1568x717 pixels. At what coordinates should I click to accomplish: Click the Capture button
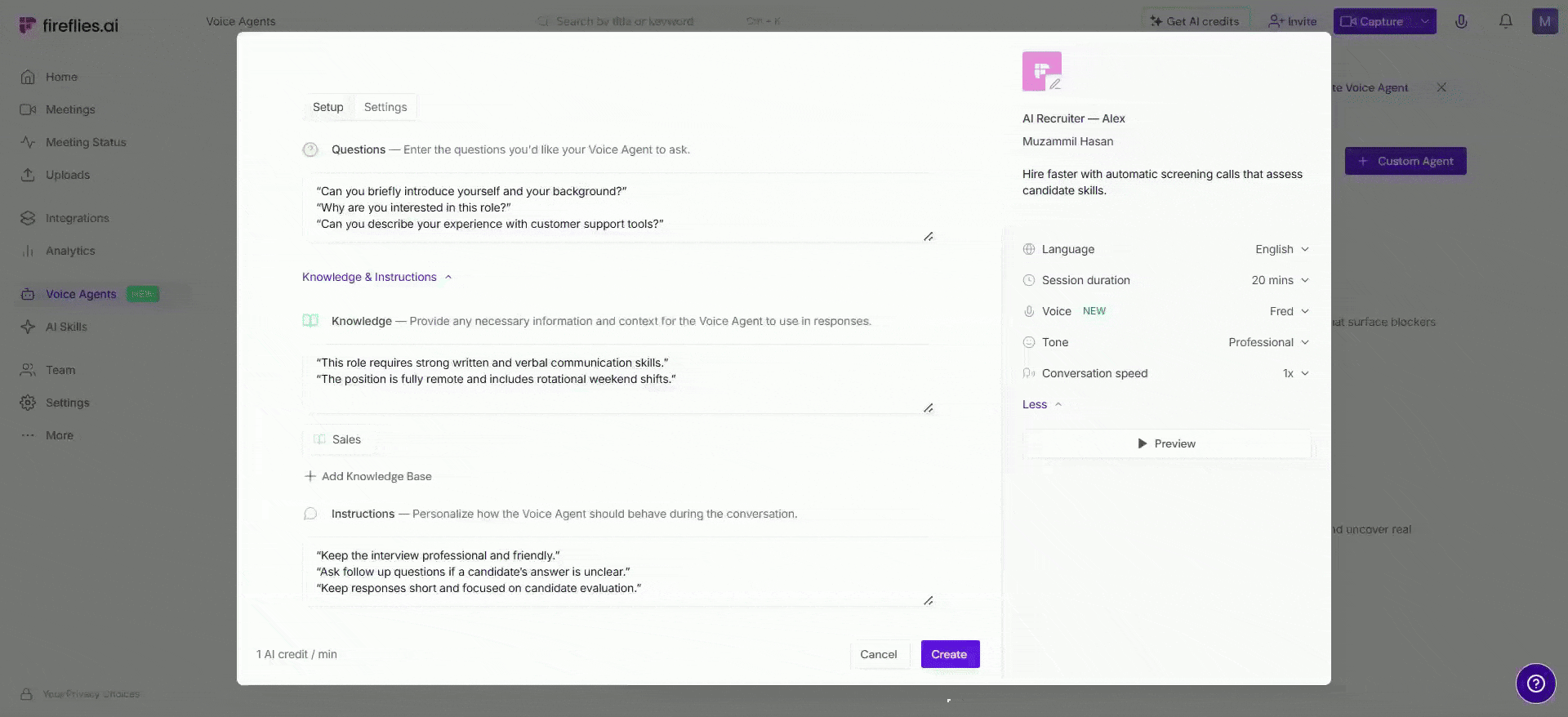(1374, 21)
